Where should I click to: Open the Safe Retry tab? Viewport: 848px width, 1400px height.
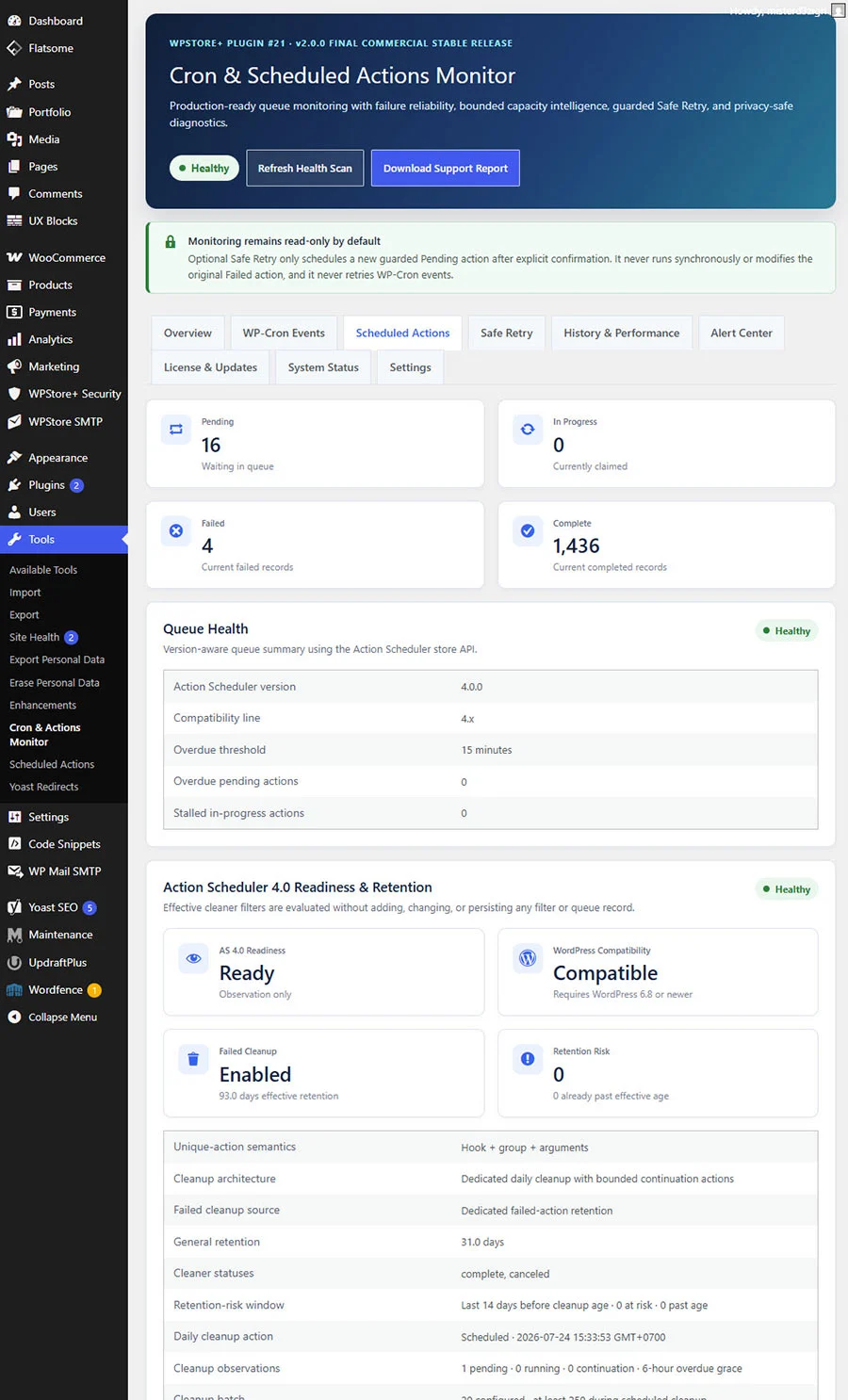tap(506, 334)
